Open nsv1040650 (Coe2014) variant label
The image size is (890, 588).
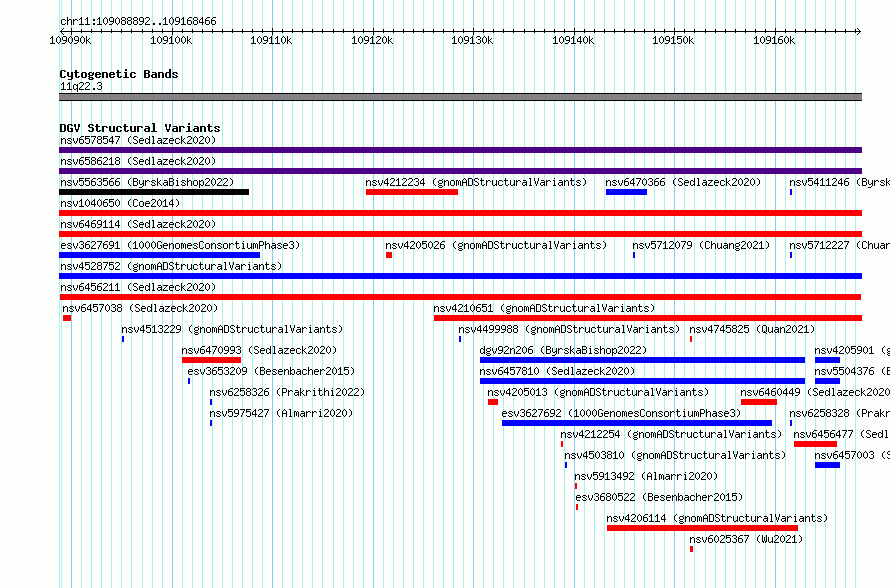click(120, 203)
